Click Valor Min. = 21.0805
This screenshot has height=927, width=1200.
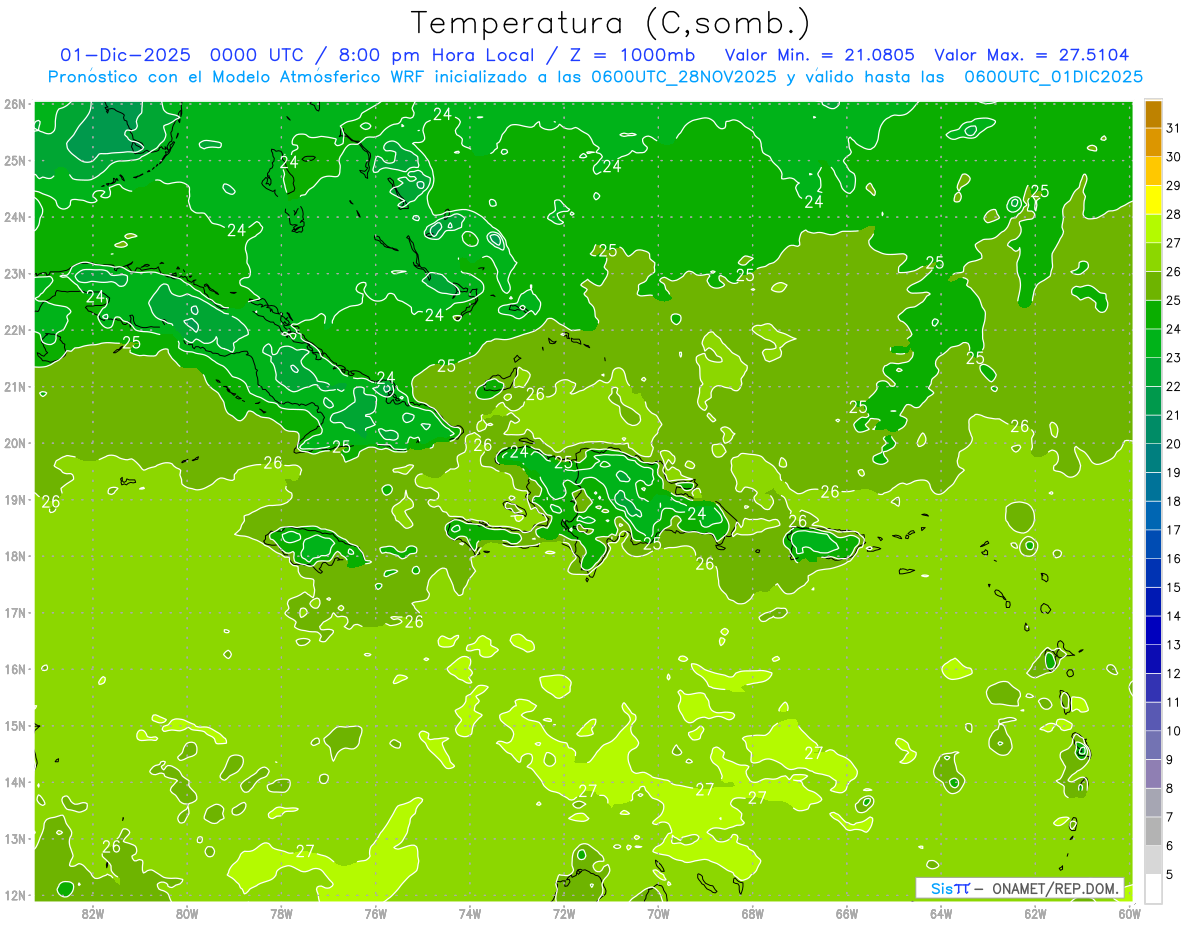tap(820, 55)
